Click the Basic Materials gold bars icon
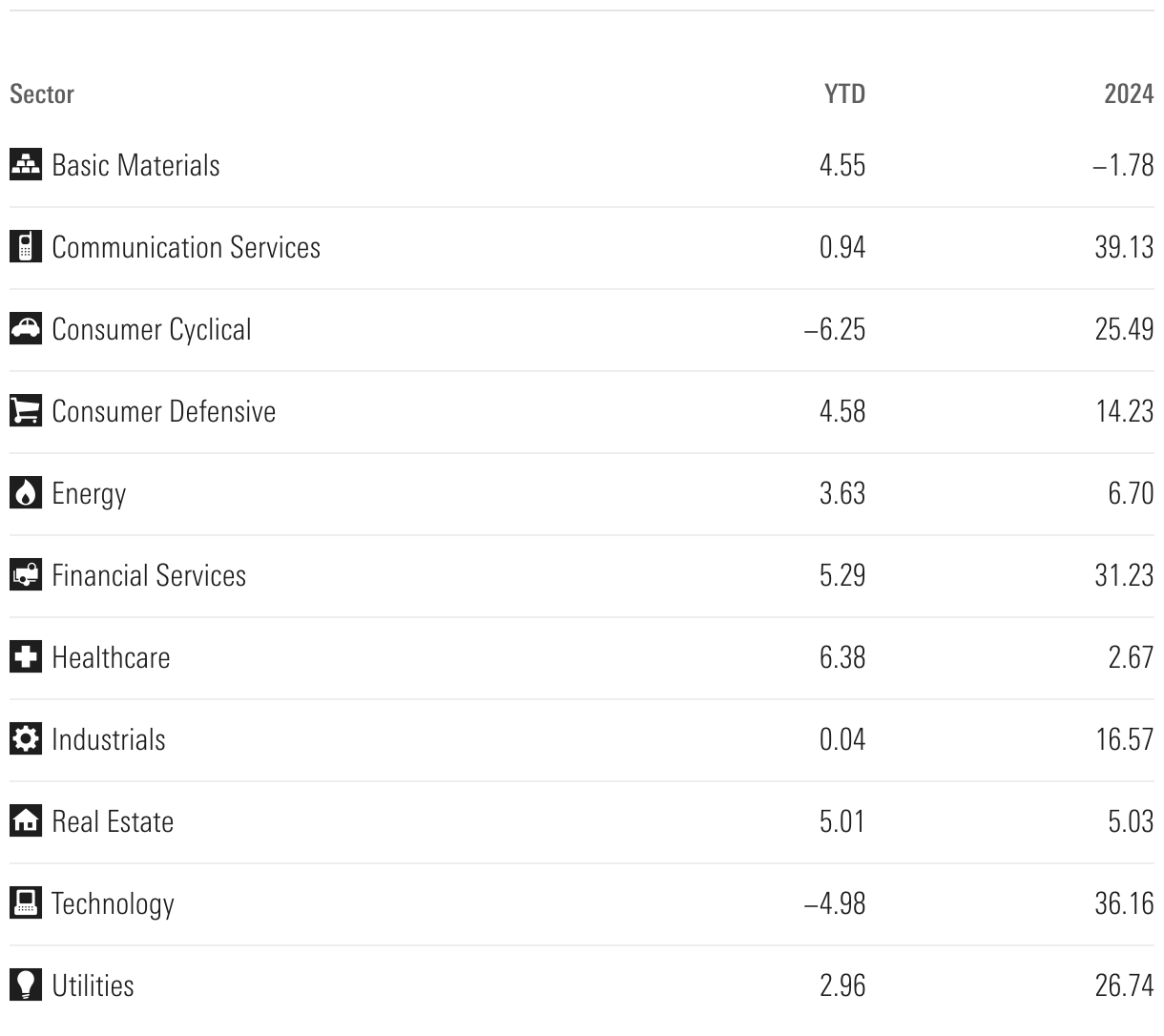1164x1036 pixels. click(26, 165)
